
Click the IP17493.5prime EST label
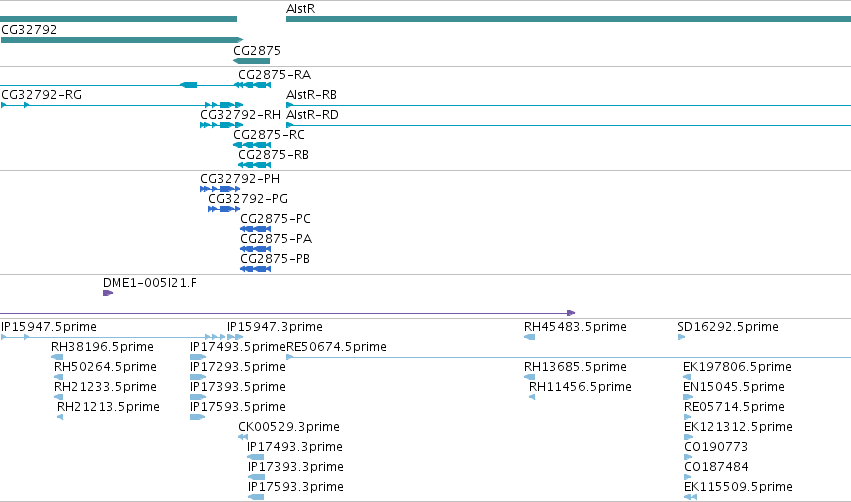[x=238, y=347]
